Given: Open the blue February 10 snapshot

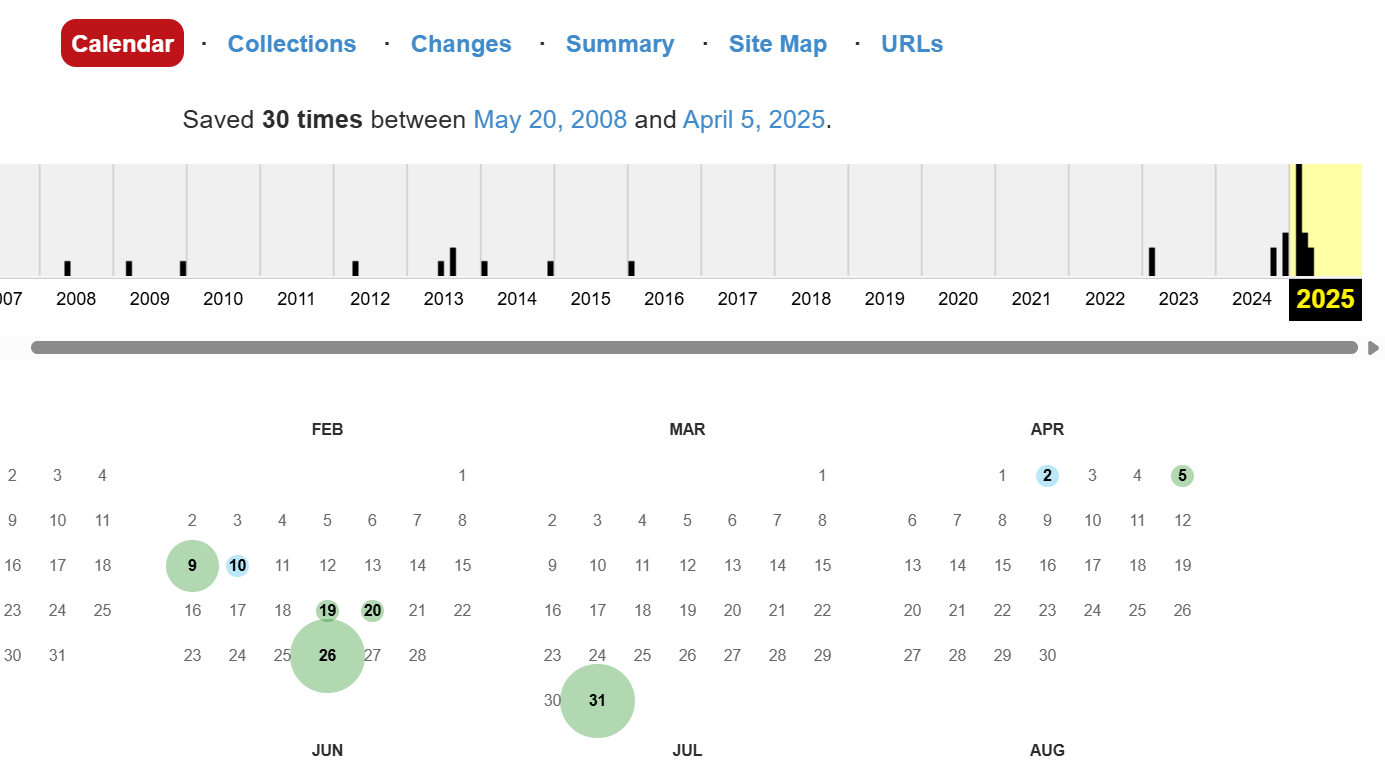Looking at the screenshot, I should [237, 566].
